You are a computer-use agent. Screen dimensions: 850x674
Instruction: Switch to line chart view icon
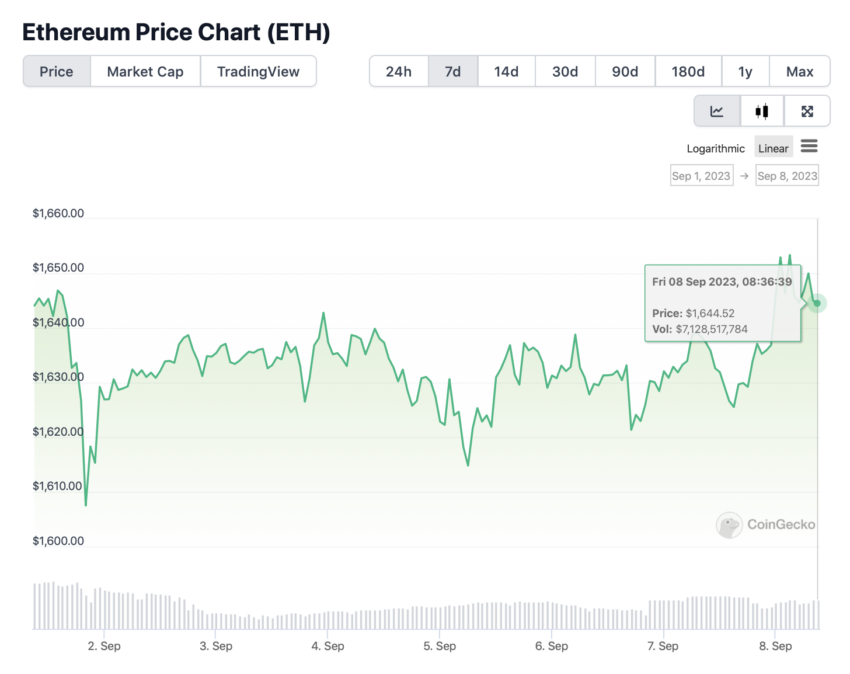(717, 111)
